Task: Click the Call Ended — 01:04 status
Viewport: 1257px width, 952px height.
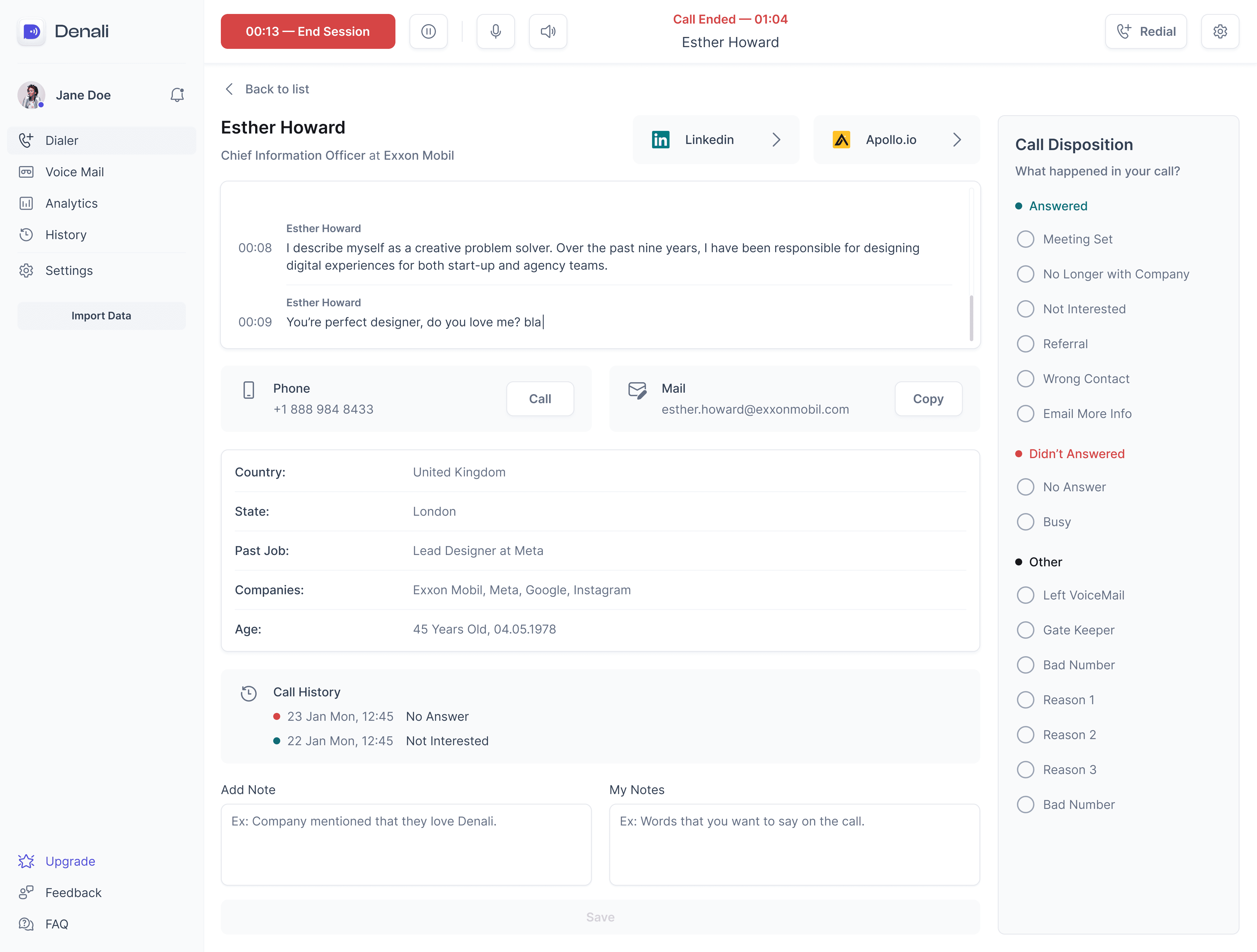Action: 730,19
